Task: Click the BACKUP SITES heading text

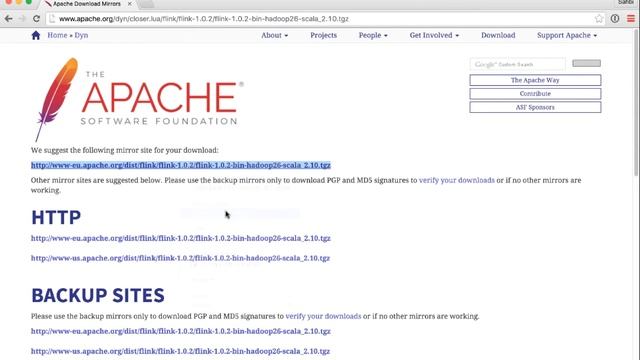Action: [x=98, y=295]
